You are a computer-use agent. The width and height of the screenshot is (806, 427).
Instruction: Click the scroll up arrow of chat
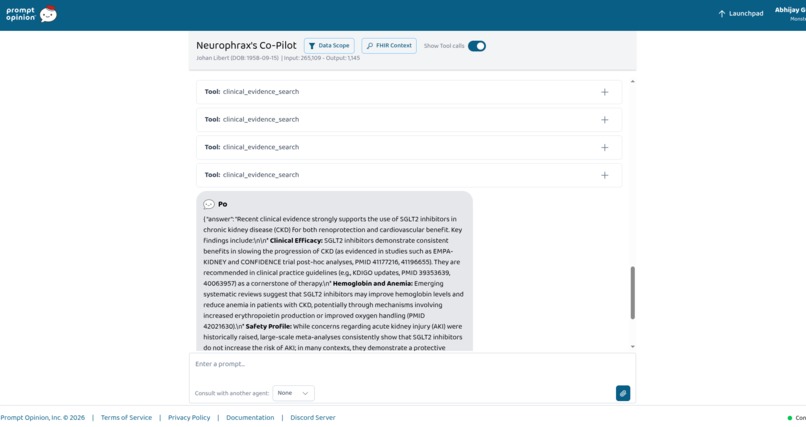(632, 82)
